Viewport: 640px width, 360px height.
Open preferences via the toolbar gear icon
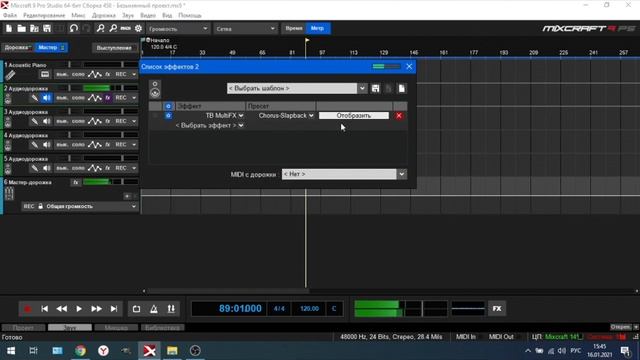point(138,29)
